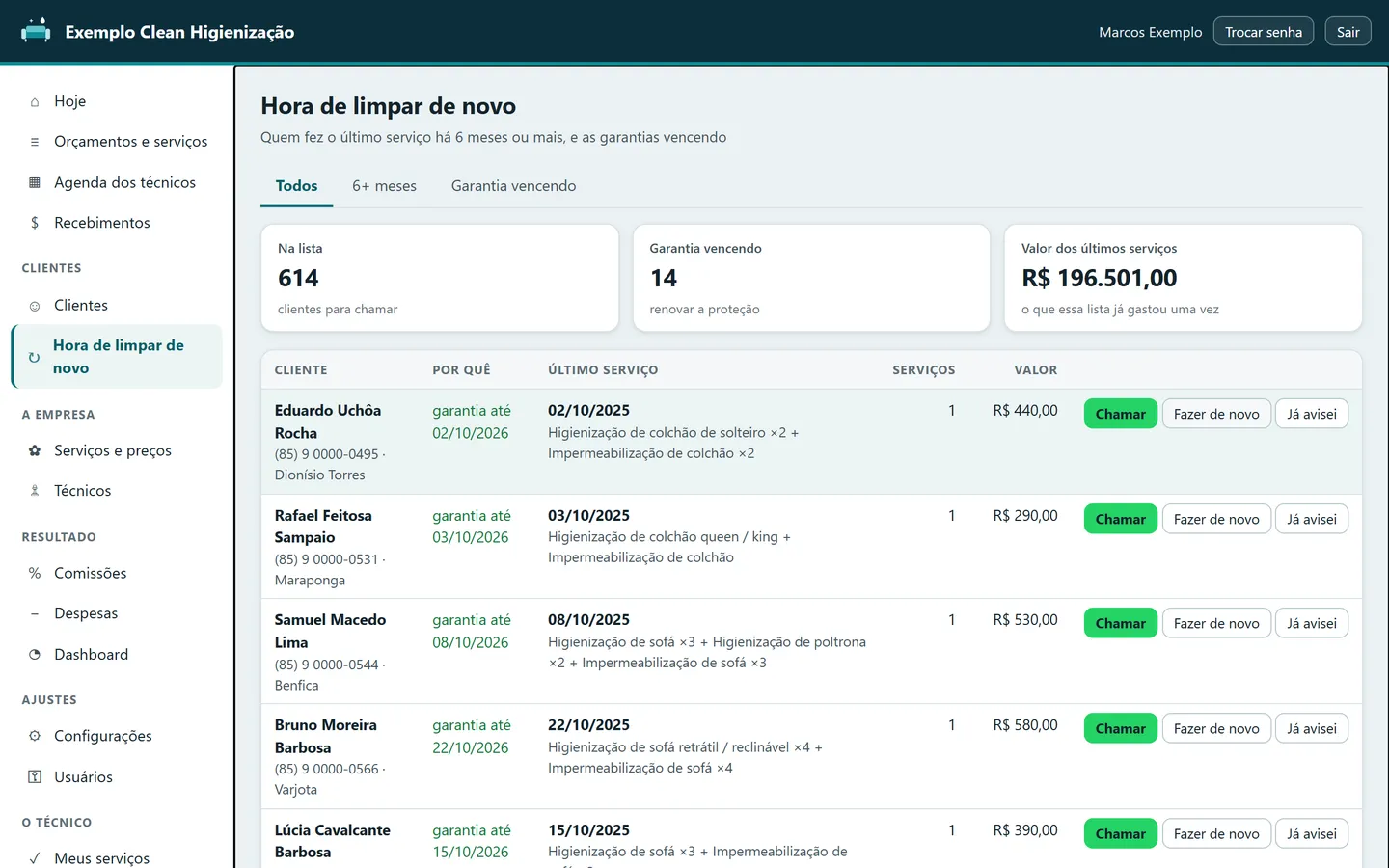The image size is (1389, 868).
Task: Click the refresh icon beside Hora de limpar de novo
Action: [34, 357]
